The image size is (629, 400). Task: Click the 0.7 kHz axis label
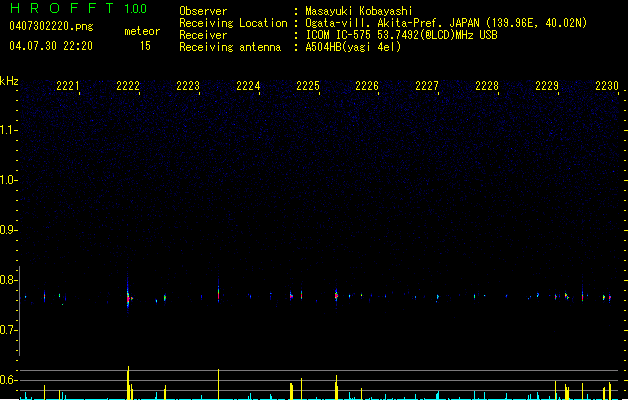pos(8,330)
